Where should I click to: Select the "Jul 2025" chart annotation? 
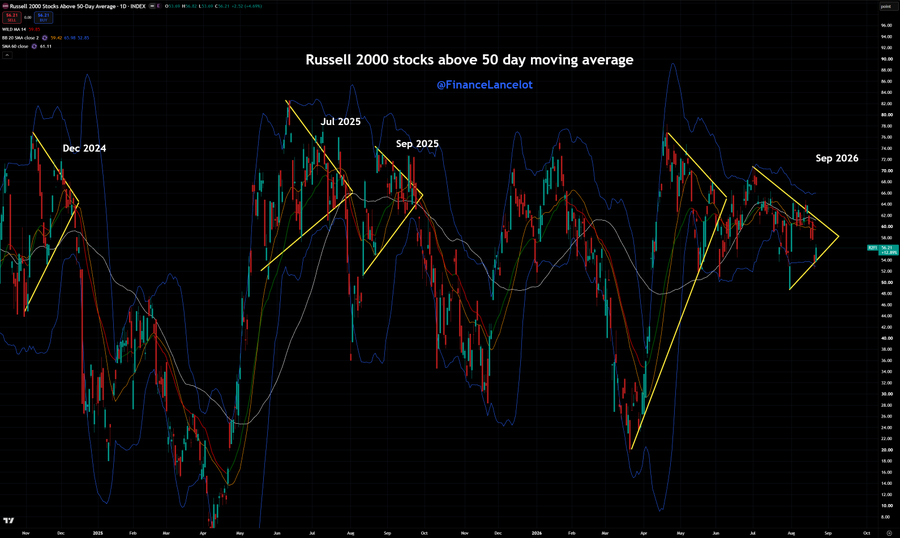coord(340,122)
